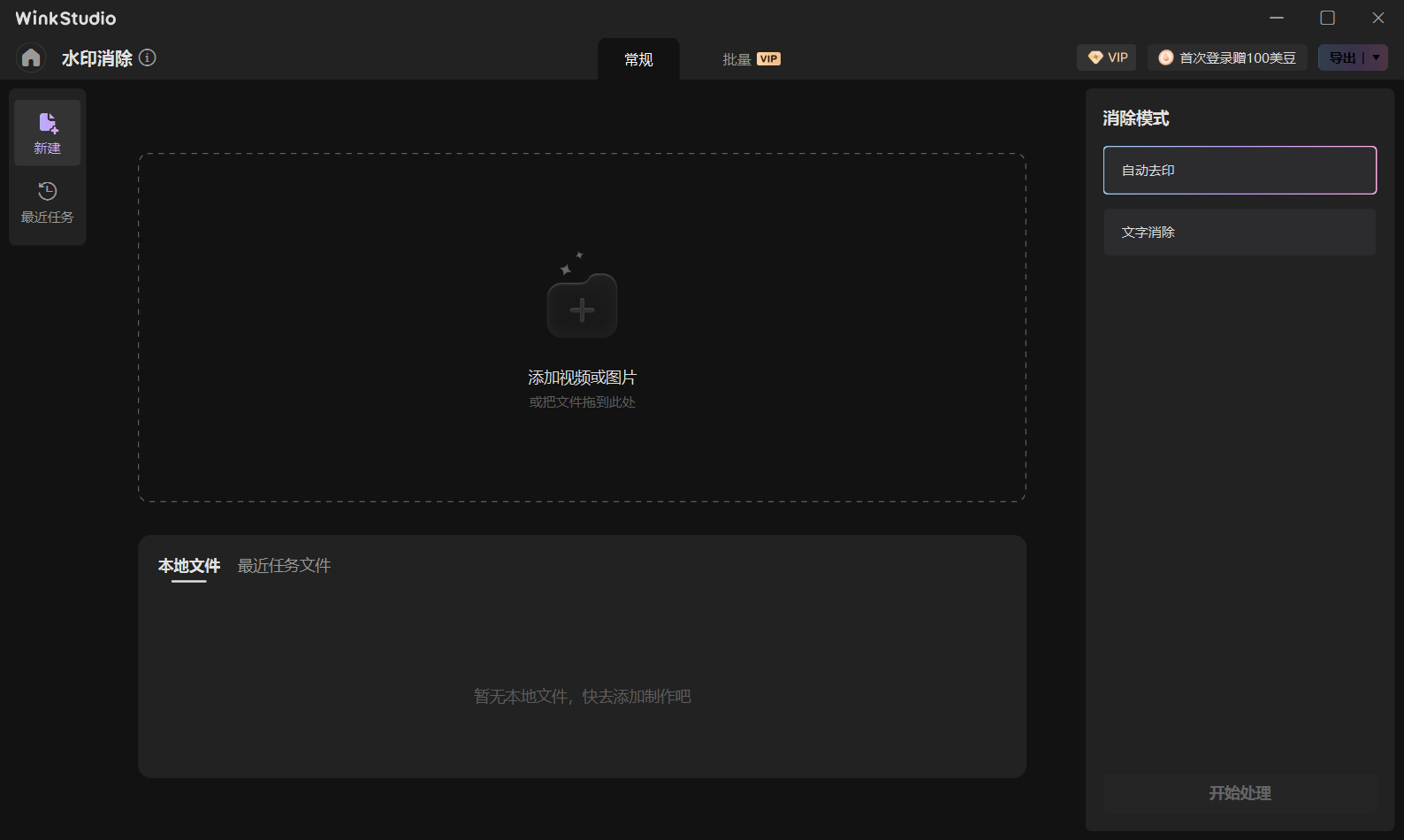Click the 导出 export button

pos(1341,57)
